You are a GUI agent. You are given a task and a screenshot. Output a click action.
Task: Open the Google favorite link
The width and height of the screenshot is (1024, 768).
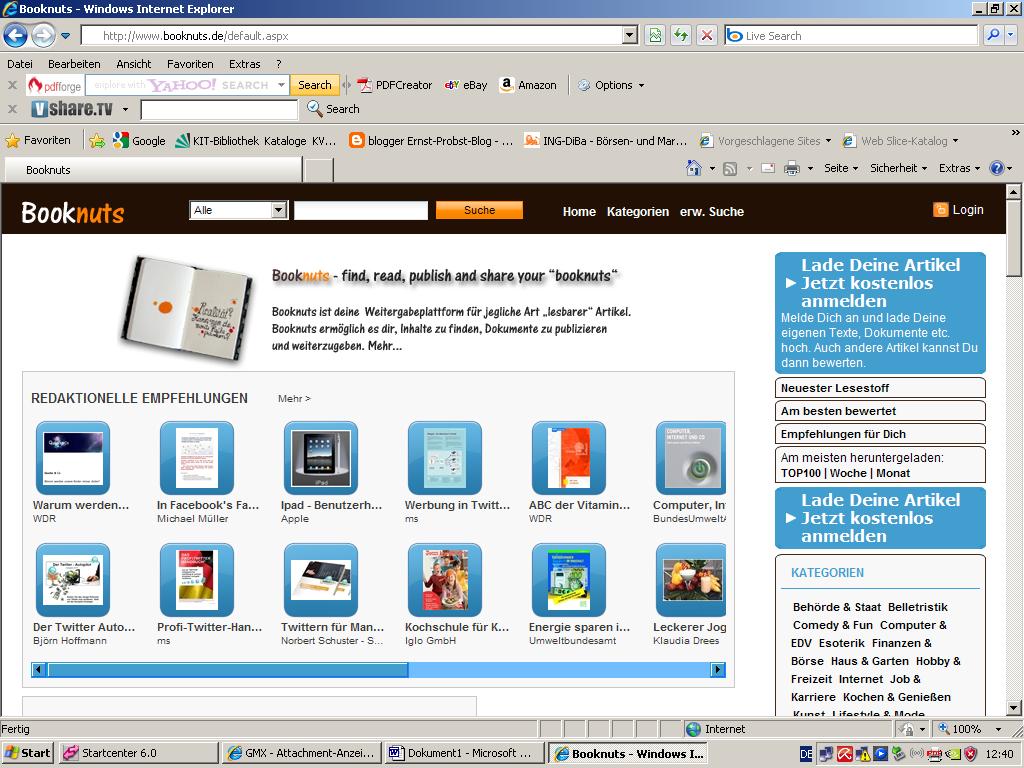[x=139, y=140]
